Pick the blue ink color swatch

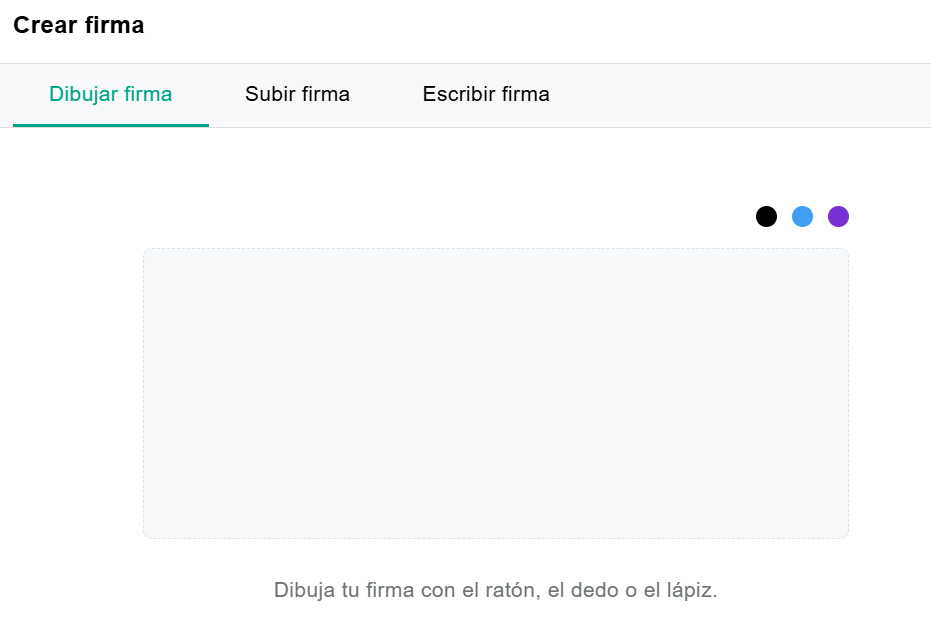pos(802,216)
